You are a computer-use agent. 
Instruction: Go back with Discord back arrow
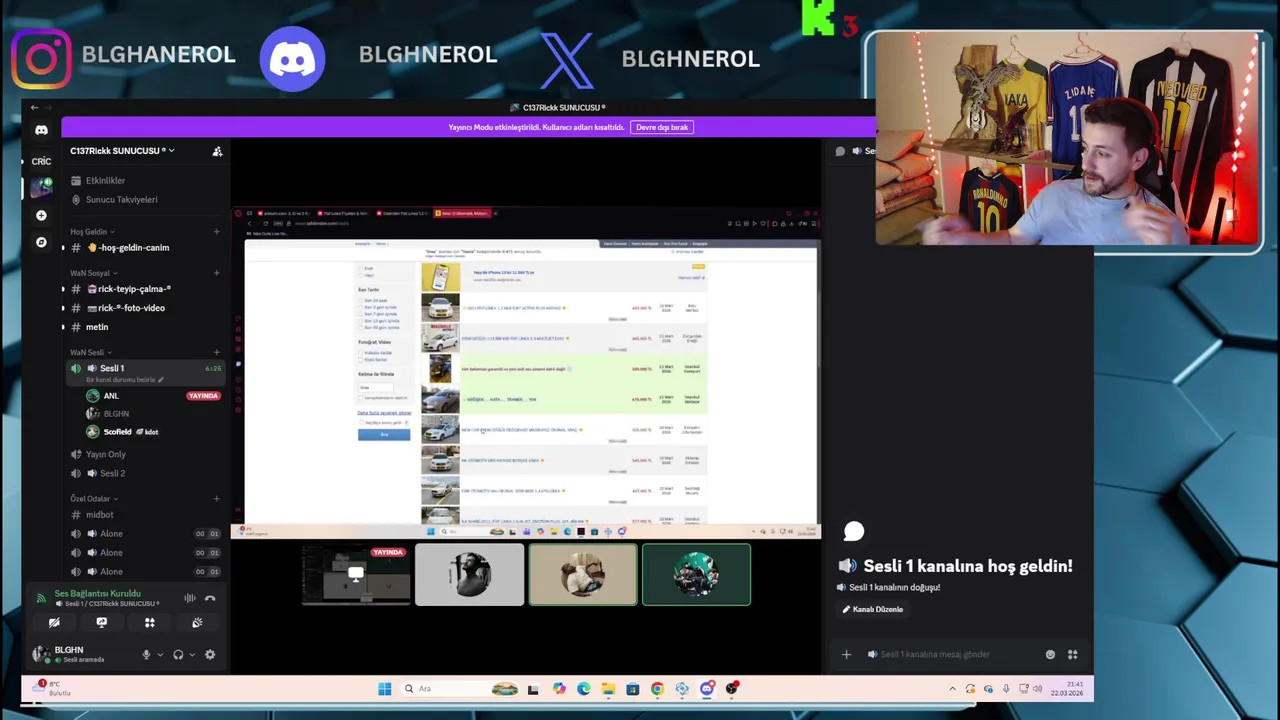tap(34, 108)
